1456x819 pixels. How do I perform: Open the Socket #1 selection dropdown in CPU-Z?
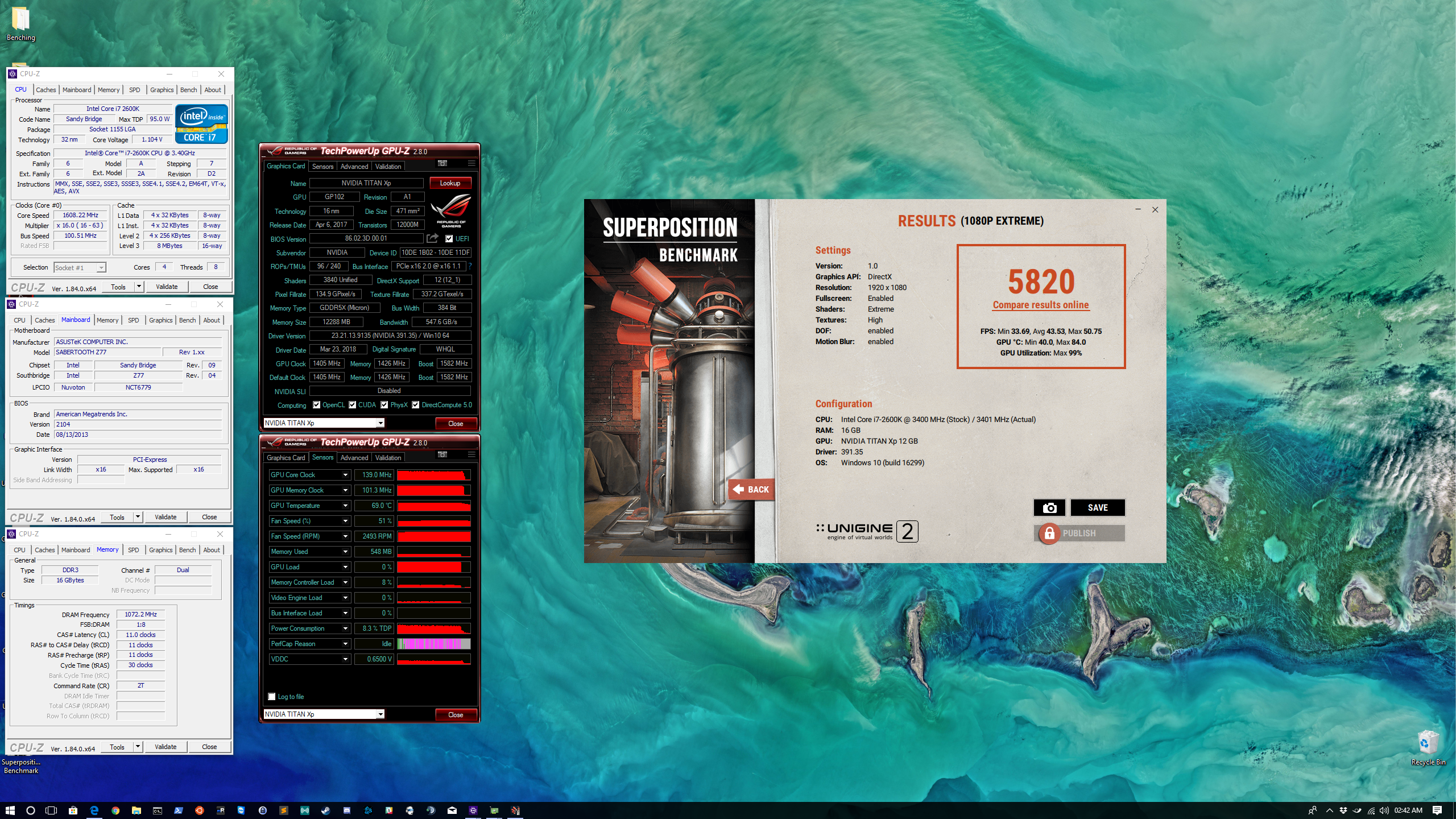80,268
